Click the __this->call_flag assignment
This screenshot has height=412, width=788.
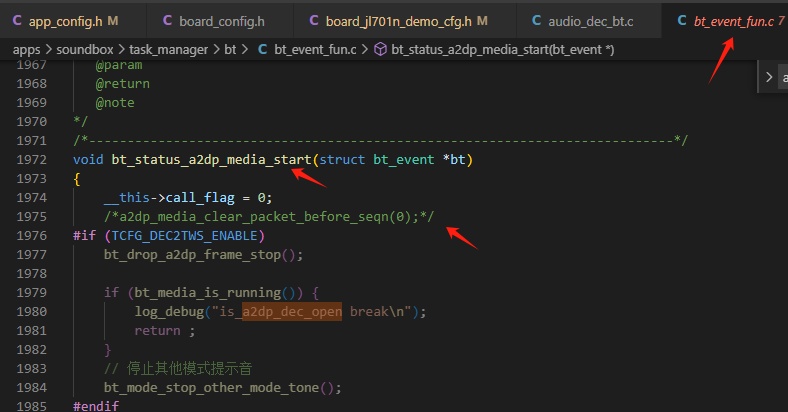click(x=188, y=198)
